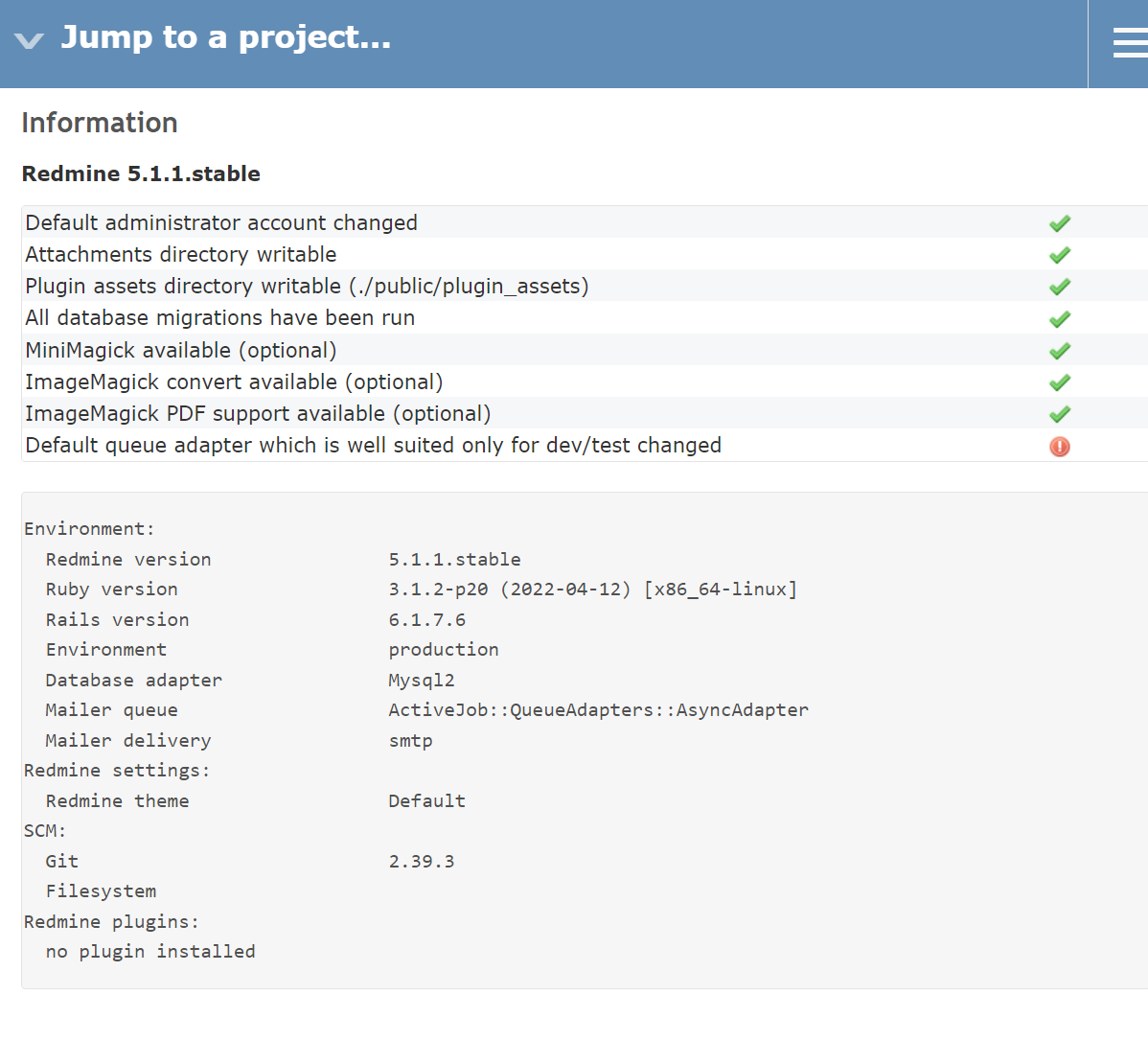Click the Environment value production
Image resolution: width=1148 pixels, height=1064 pixels.
[444, 650]
